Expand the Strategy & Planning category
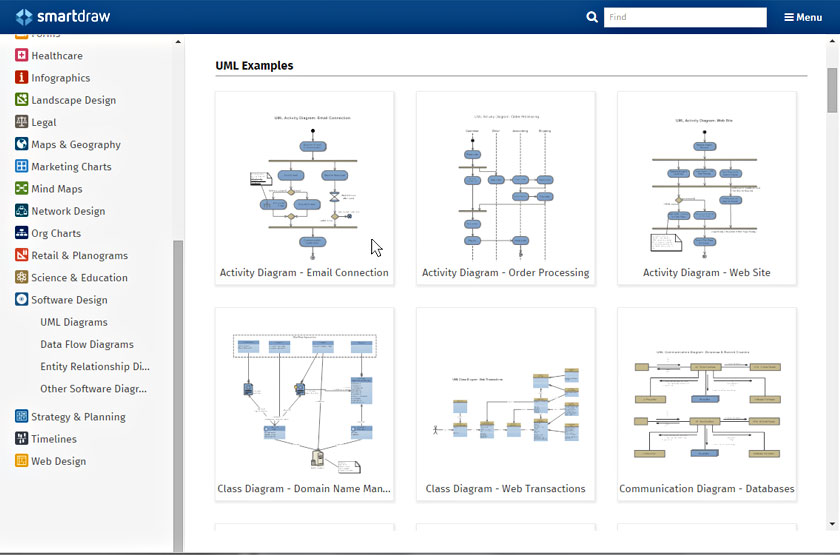Screen dimensions: 840x555 click(77, 417)
